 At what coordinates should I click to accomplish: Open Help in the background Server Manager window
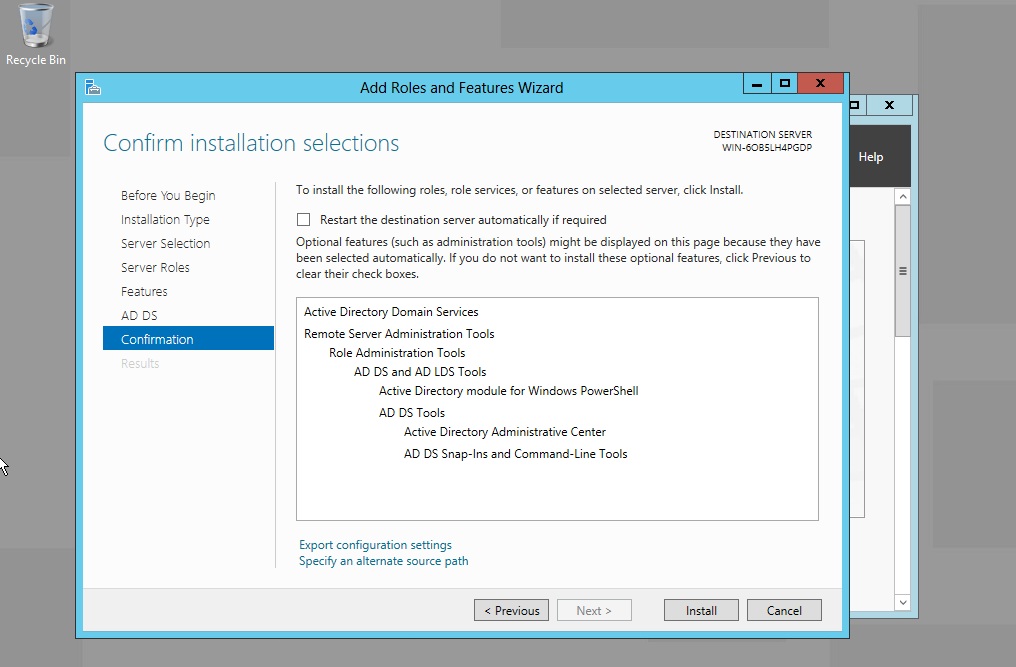(x=870, y=157)
